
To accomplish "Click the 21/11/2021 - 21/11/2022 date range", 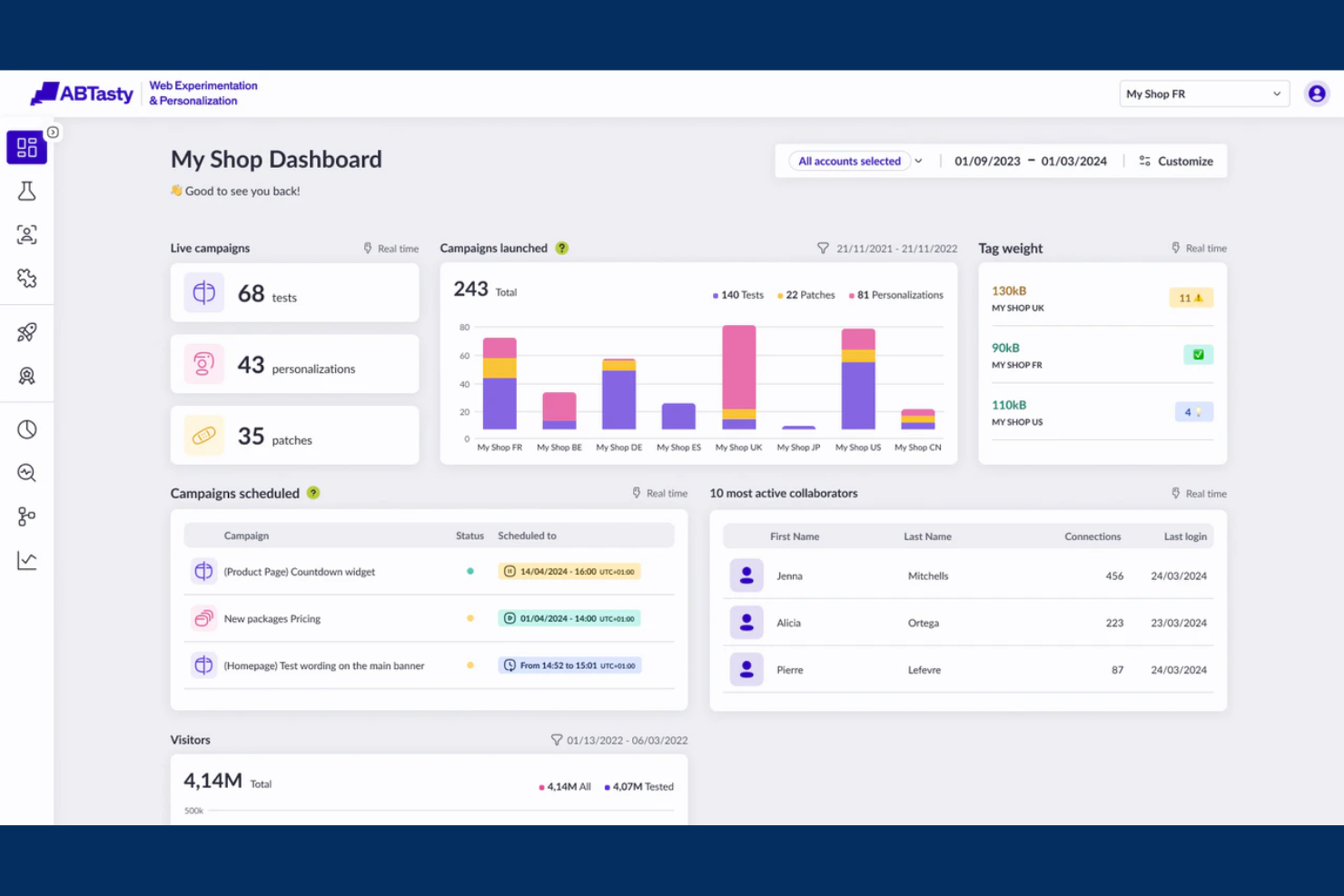I will [x=896, y=249].
